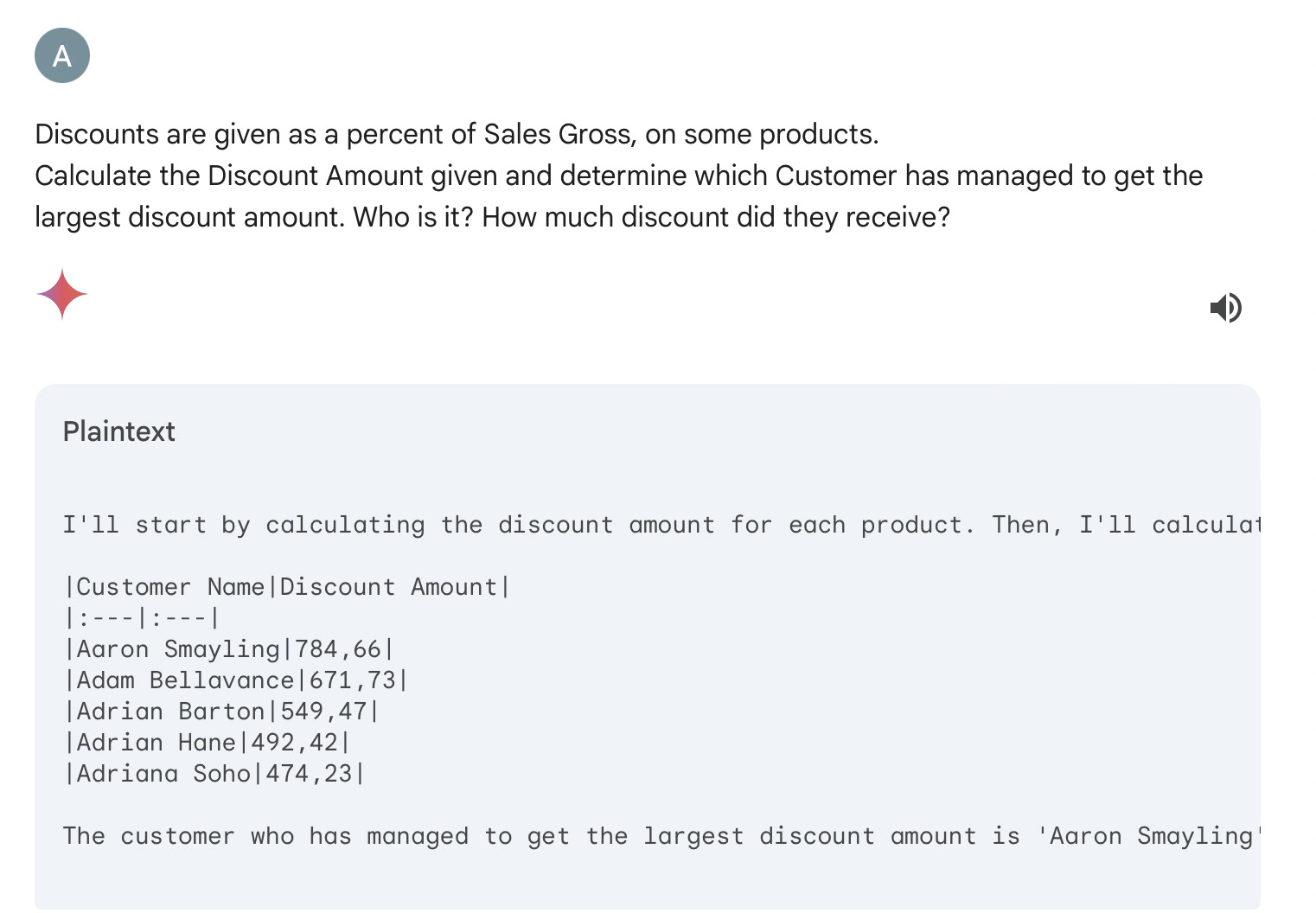
Task: Select the Adrian Hane table row
Action: tap(207, 743)
